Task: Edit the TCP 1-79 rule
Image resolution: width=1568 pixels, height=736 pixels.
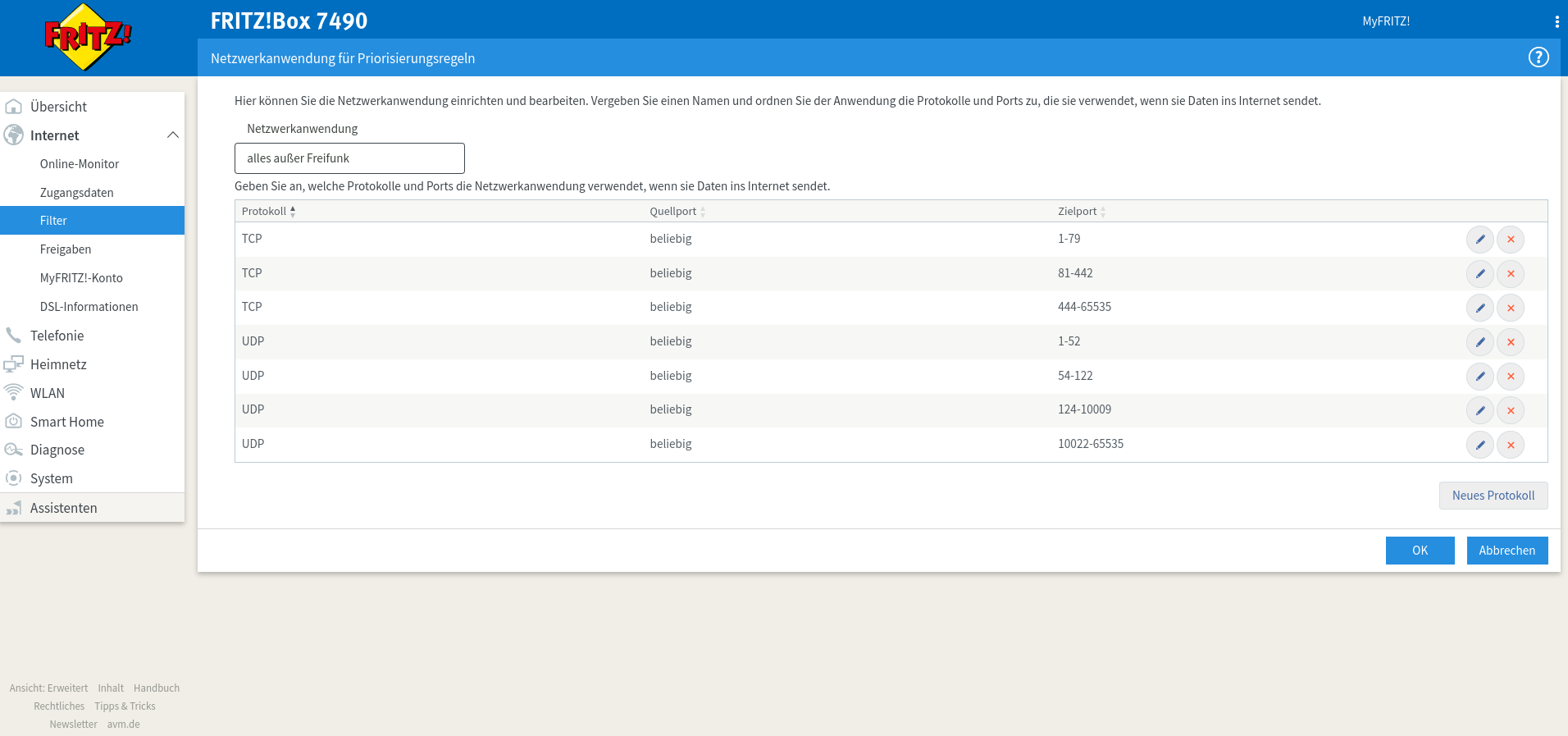Action: pos(1479,240)
